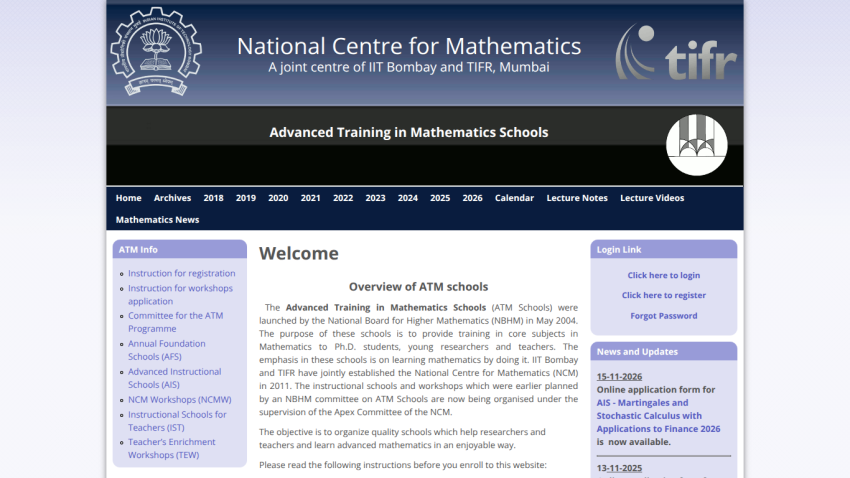850x478 pixels.
Task: Open Instruction for registration link
Action: click(x=182, y=273)
